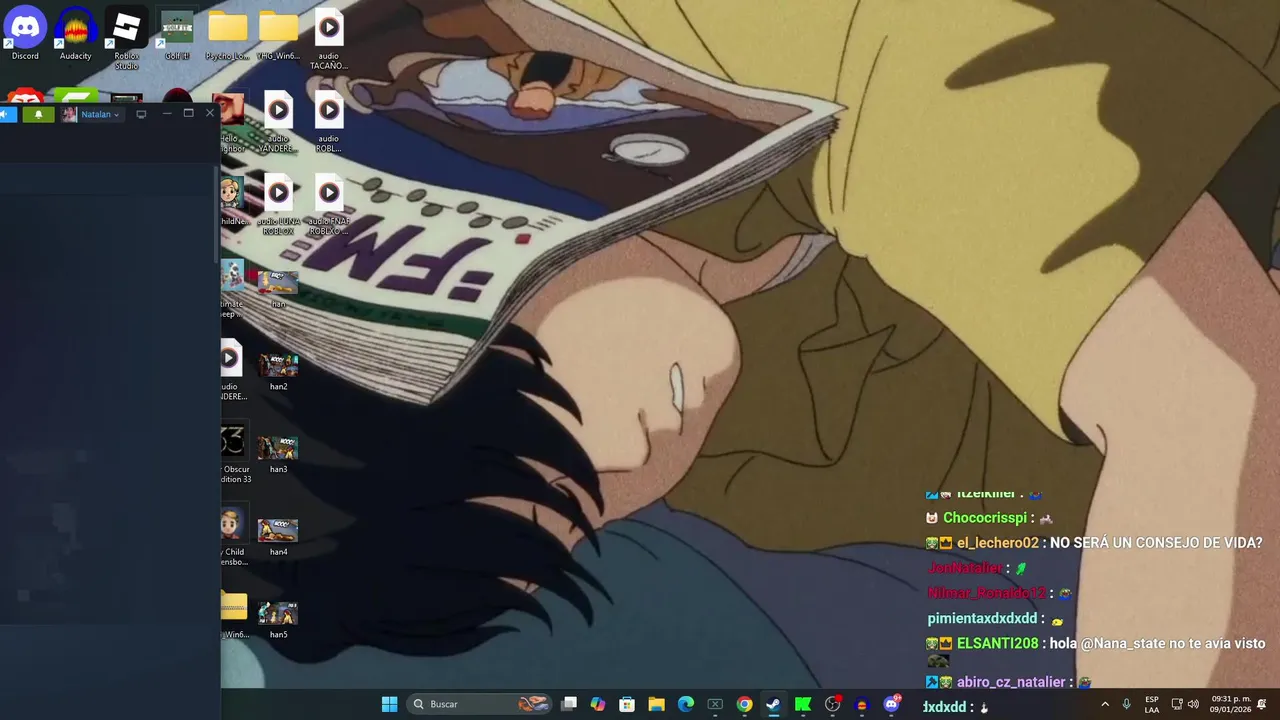This screenshot has height=720, width=1280.
Task: Click the microphone icon in the system tray
Action: tap(1127, 704)
